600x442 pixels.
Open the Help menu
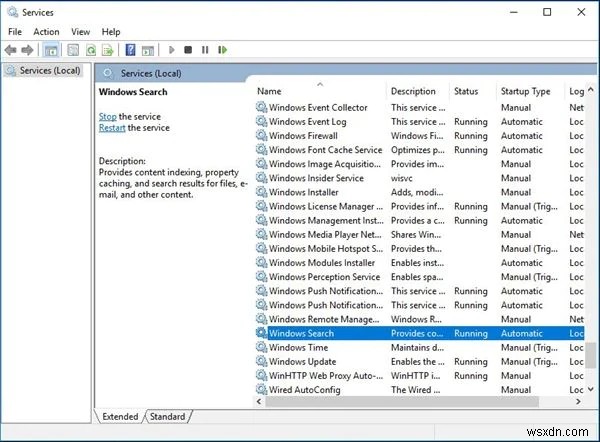click(x=111, y=32)
